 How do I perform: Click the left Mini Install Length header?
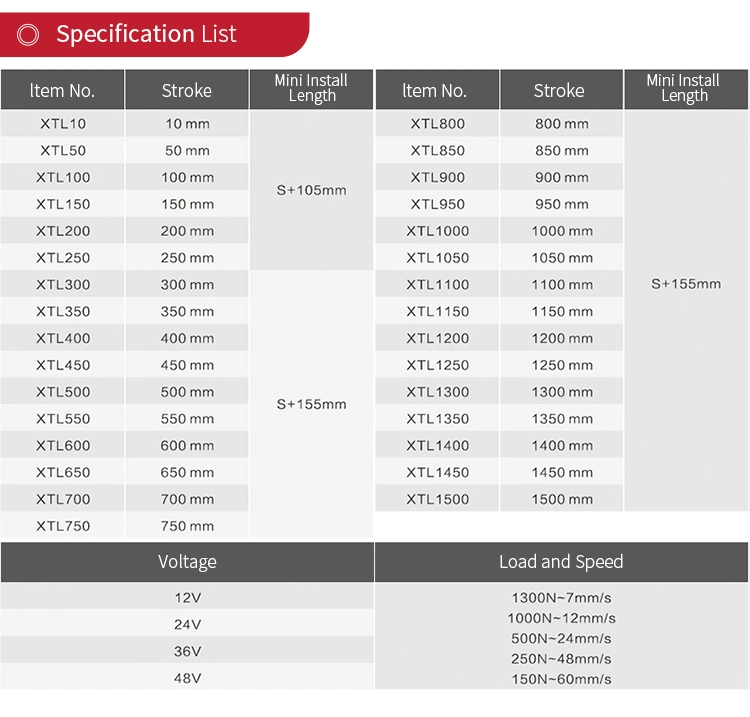point(311,89)
